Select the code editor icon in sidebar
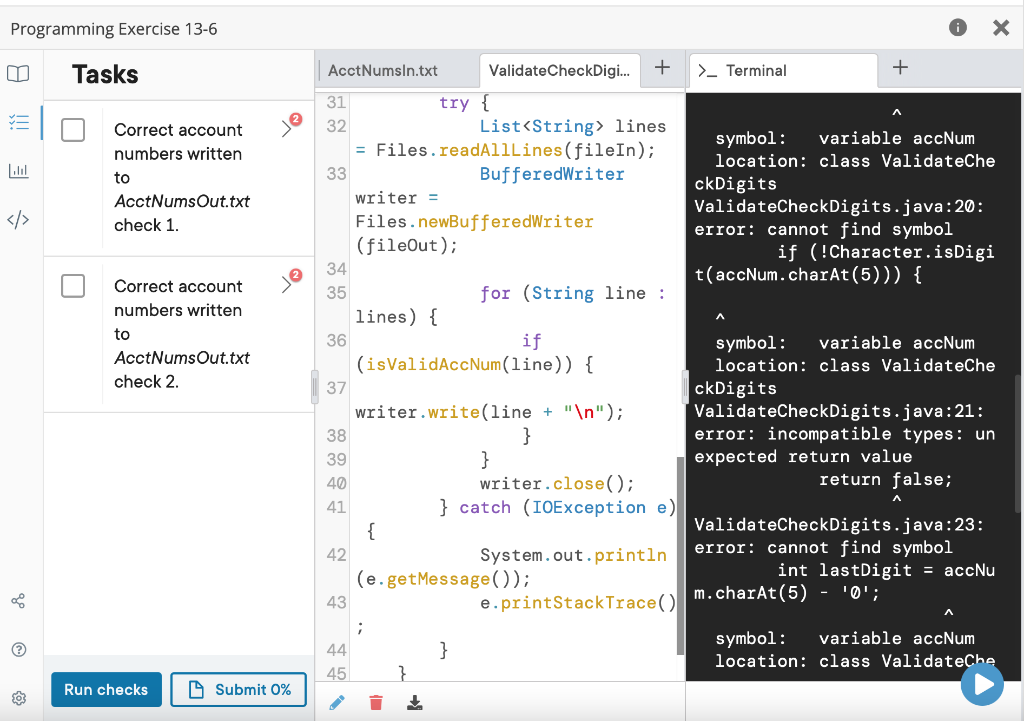The width and height of the screenshot is (1024, 721). coord(19,219)
